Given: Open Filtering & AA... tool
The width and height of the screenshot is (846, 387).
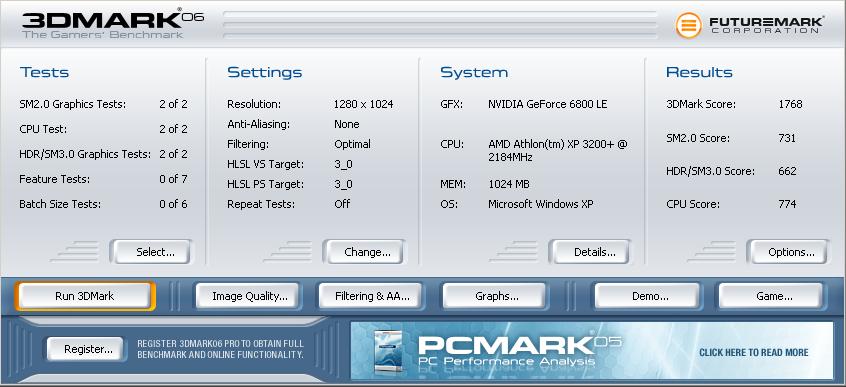Looking at the screenshot, I should [x=370, y=296].
